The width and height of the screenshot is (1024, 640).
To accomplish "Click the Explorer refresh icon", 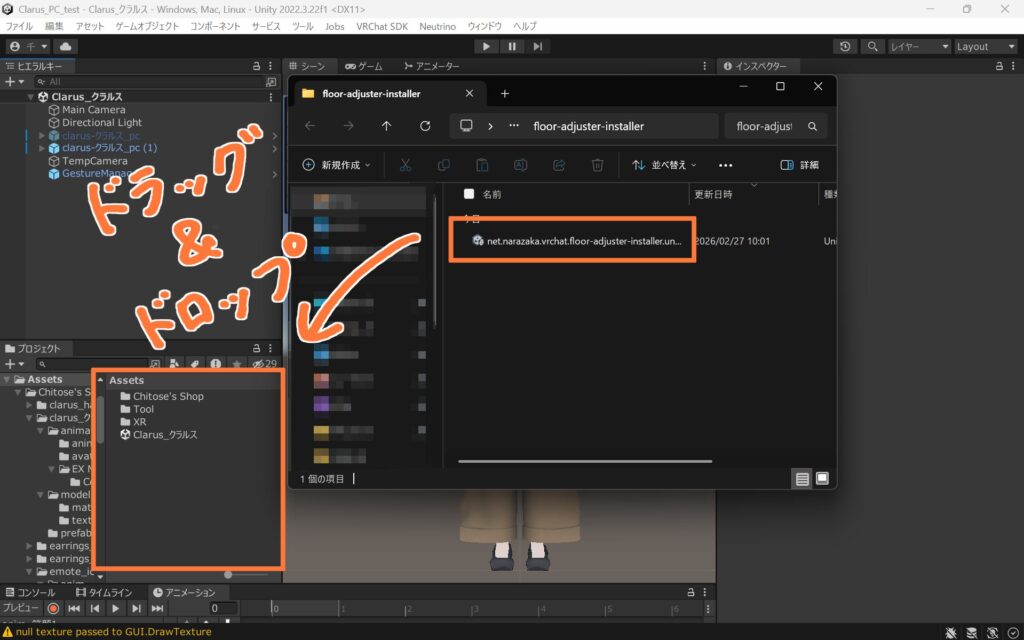I will (x=425, y=126).
